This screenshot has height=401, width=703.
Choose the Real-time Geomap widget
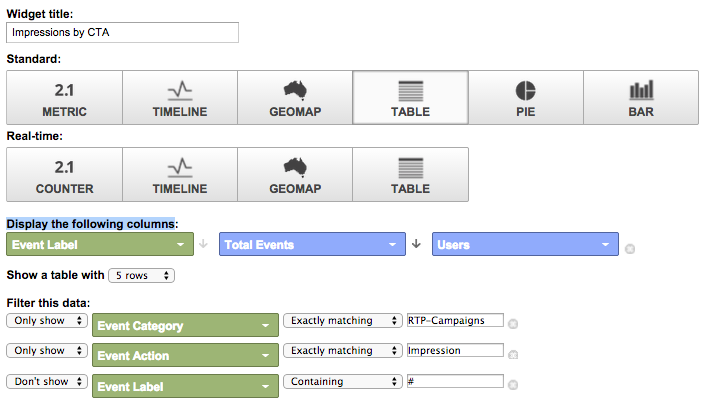[x=294, y=175]
